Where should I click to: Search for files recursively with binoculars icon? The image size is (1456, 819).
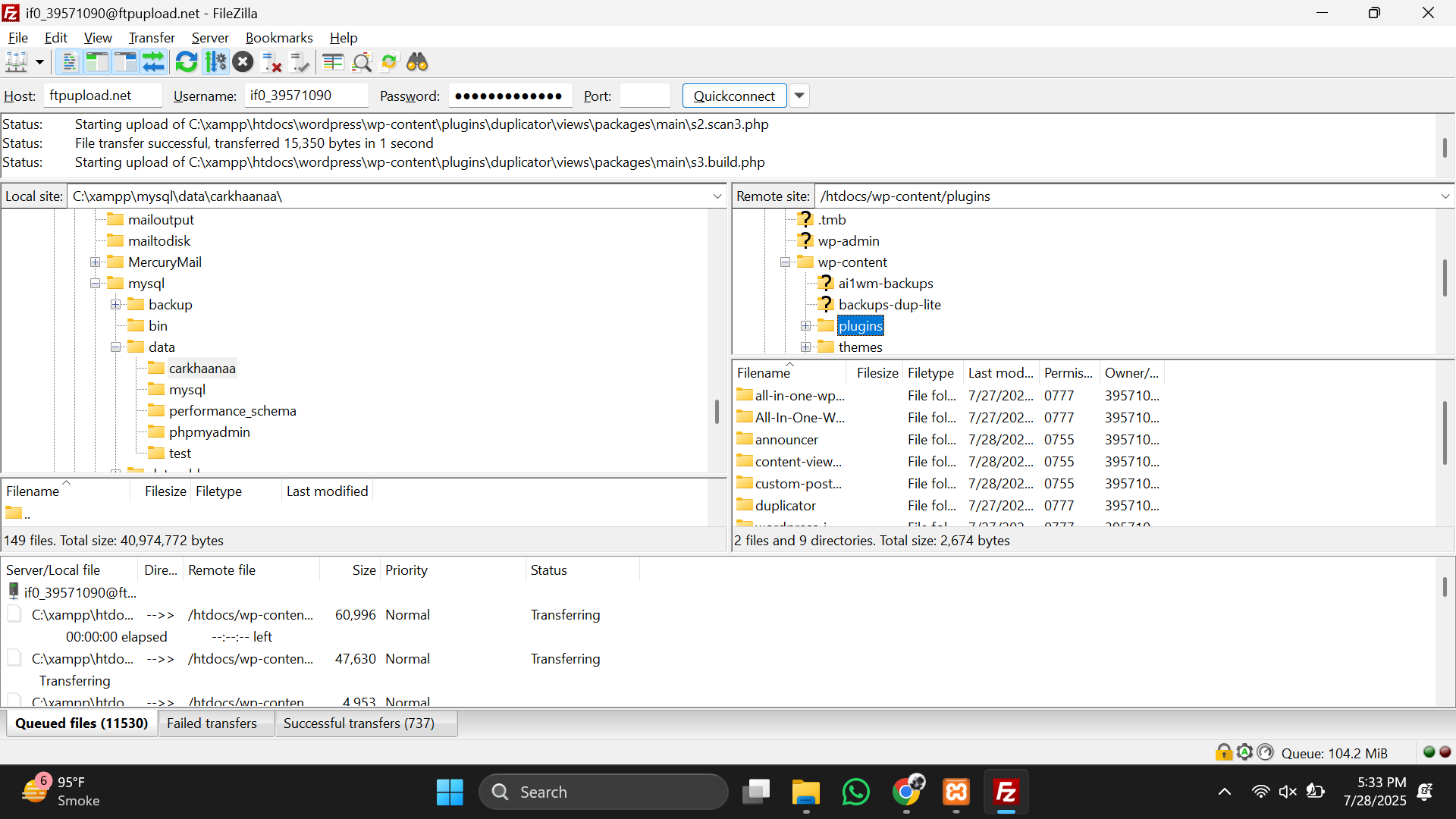(417, 62)
